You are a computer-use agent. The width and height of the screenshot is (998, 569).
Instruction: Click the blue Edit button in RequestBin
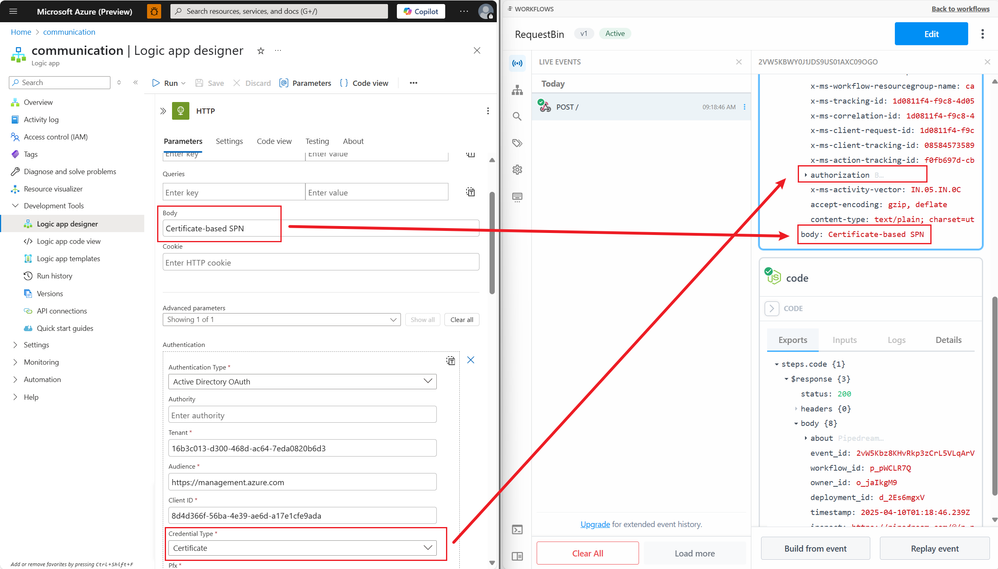click(x=931, y=34)
